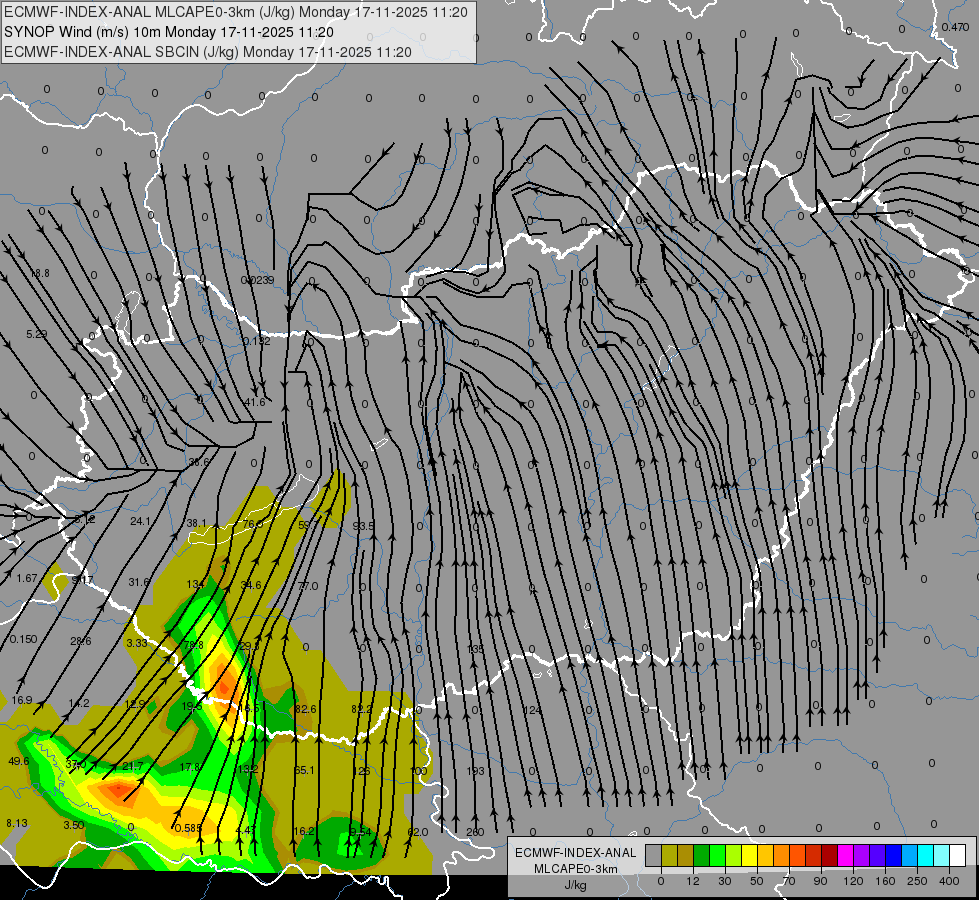Click the legend tick label 70
This screenshot has width=979, height=900.
pos(788,881)
